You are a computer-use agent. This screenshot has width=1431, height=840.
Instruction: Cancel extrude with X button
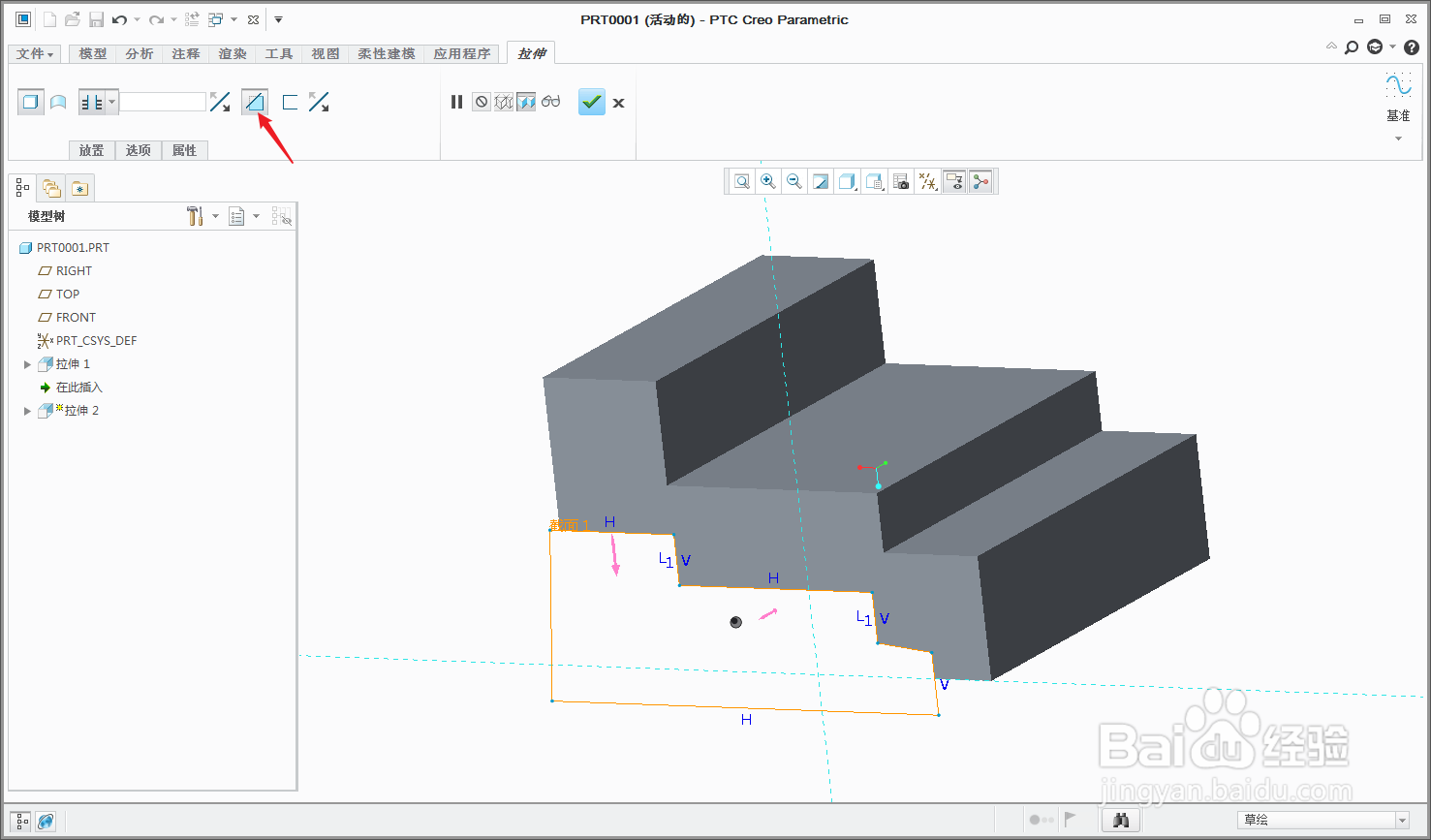[618, 103]
